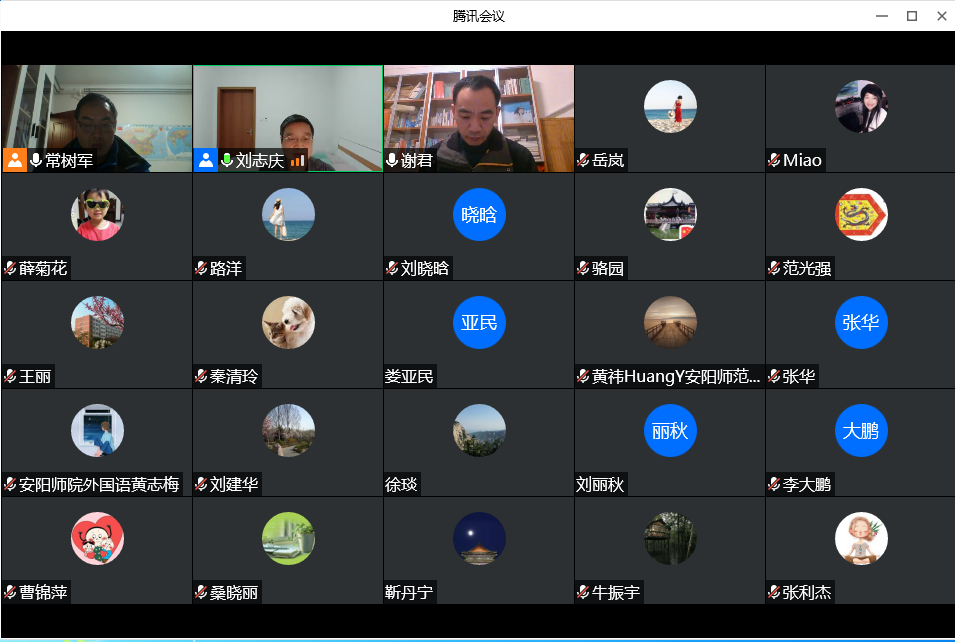Viewport: 955px width, 642px height.
Task: Click 薛菊花's child with sunglasses avatar
Action: (x=97, y=214)
